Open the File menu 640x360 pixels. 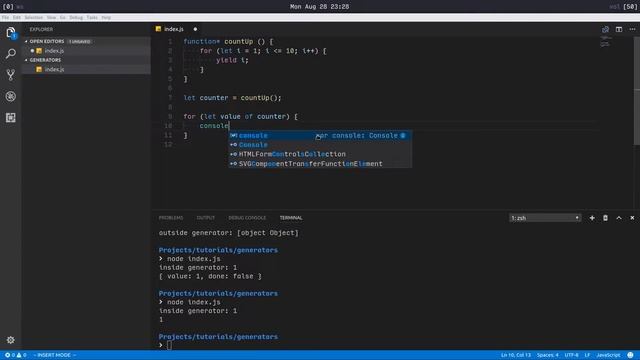[5, 18]
